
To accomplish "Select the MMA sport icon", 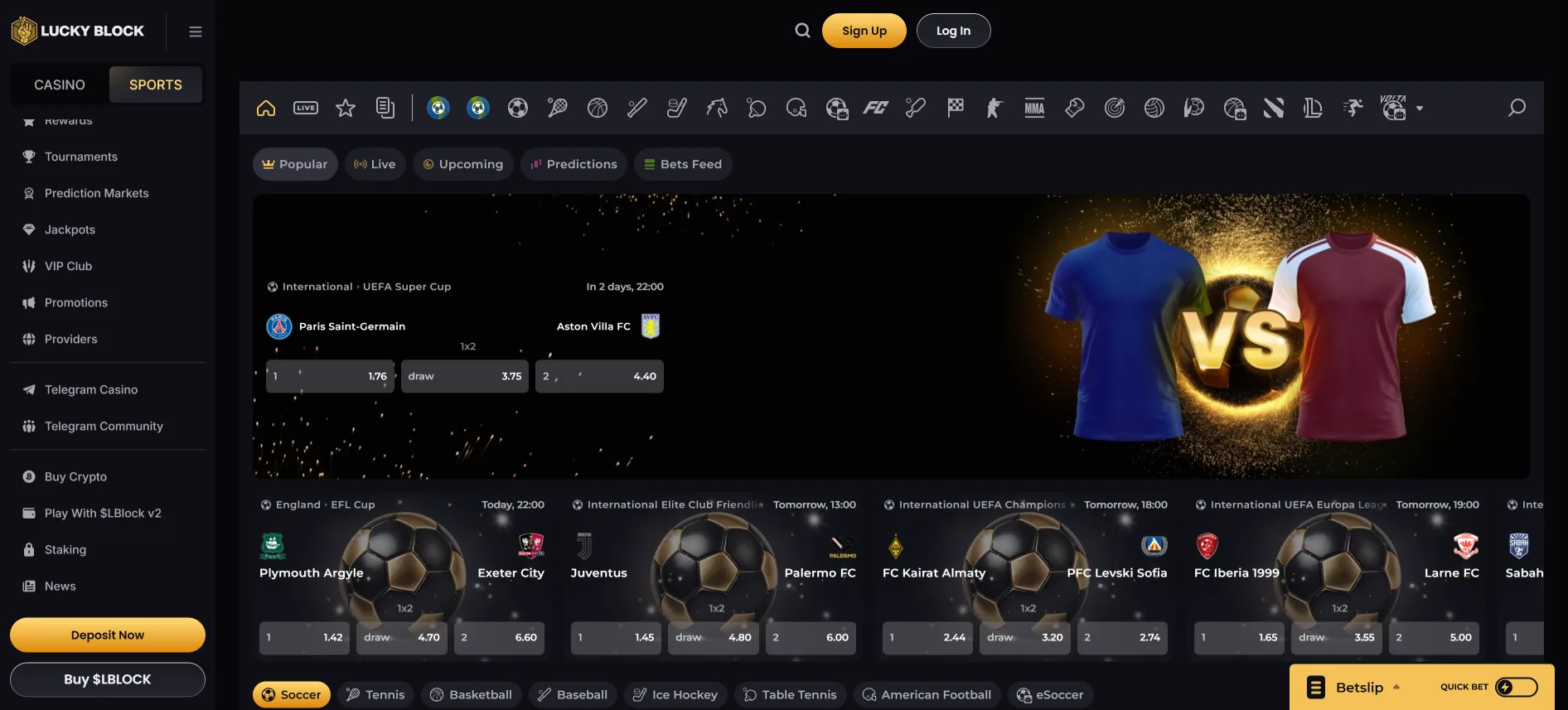I will point(1034,108).
